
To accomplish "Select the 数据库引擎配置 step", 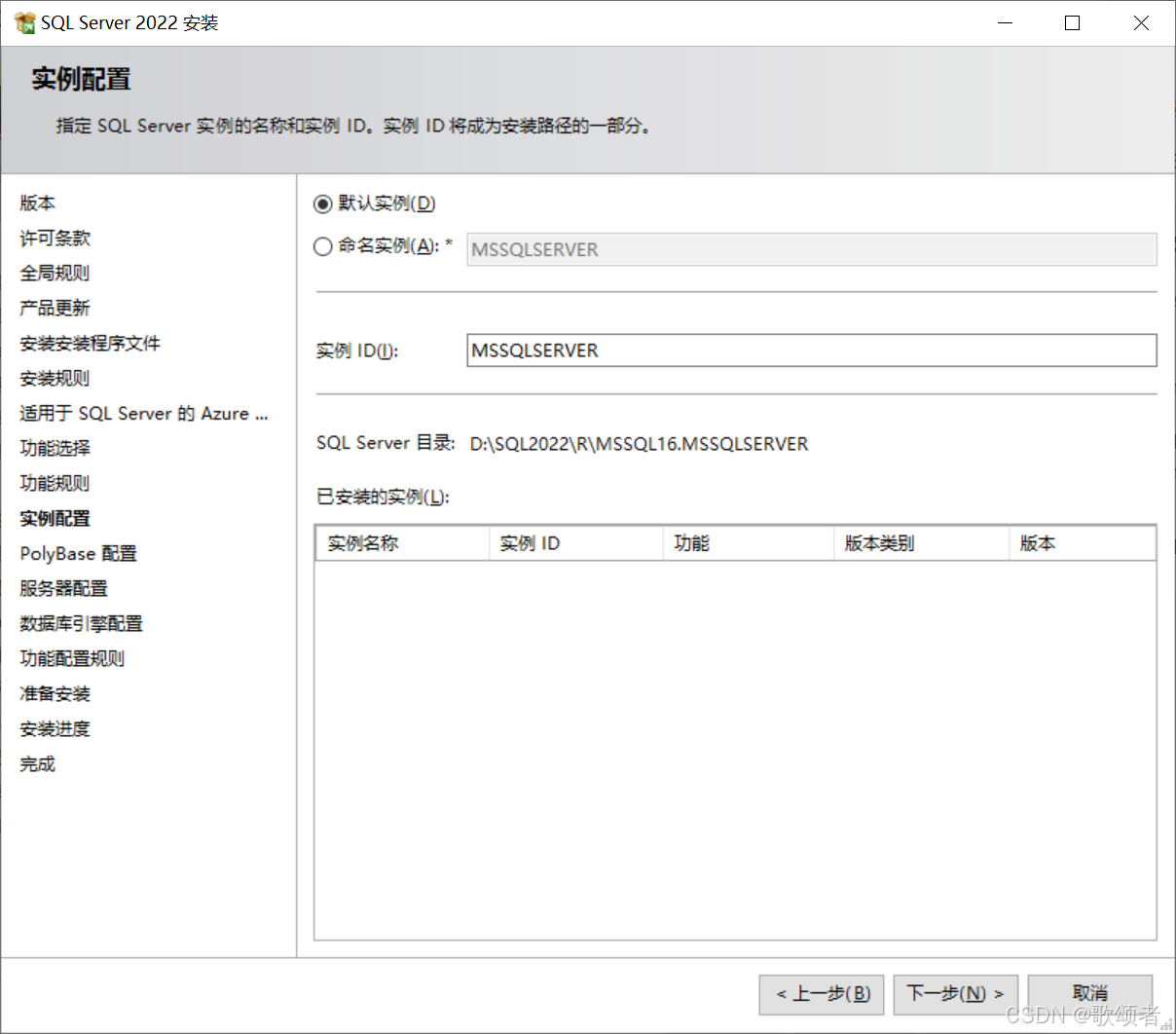I will [82, 624].
